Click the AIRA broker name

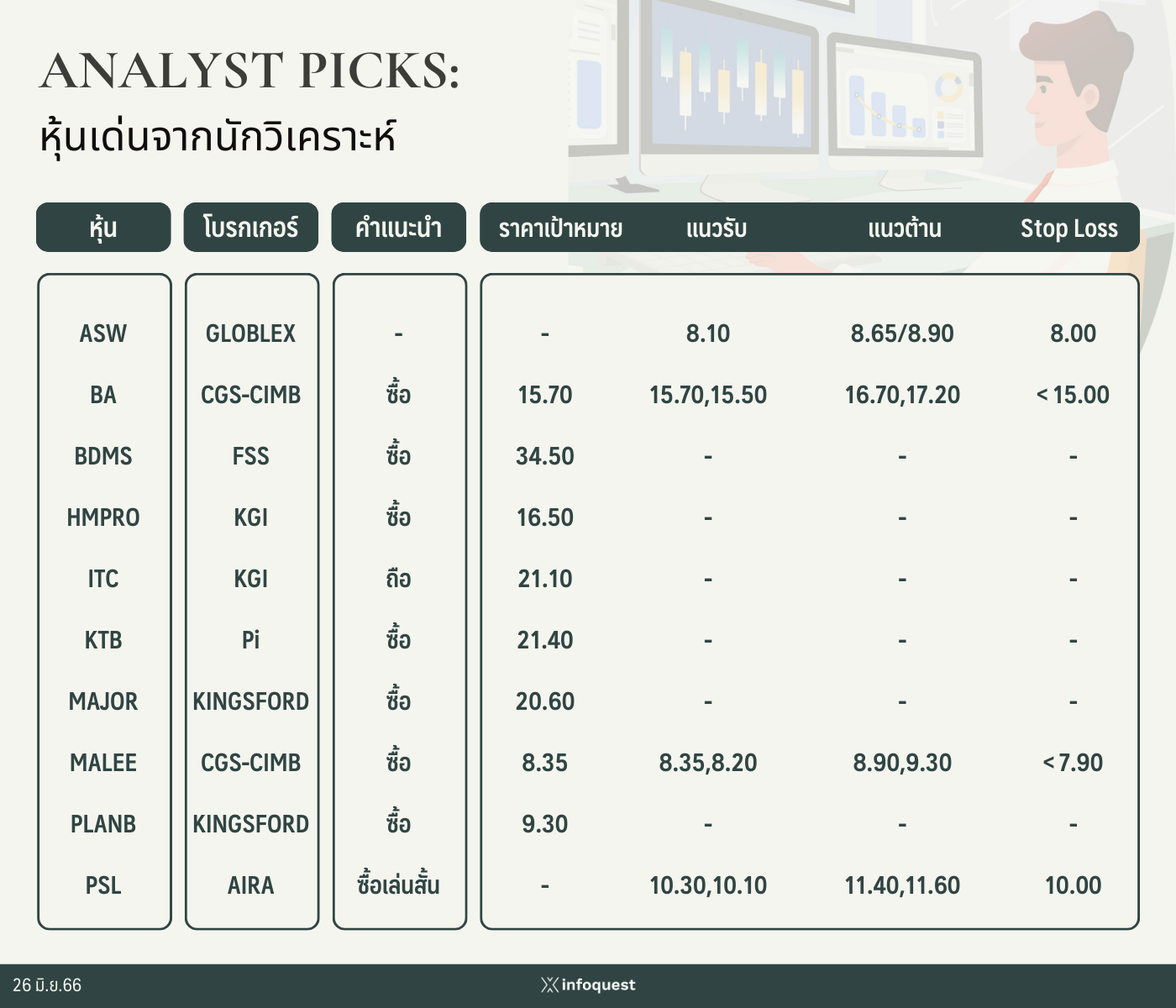[x=251, y=885]
